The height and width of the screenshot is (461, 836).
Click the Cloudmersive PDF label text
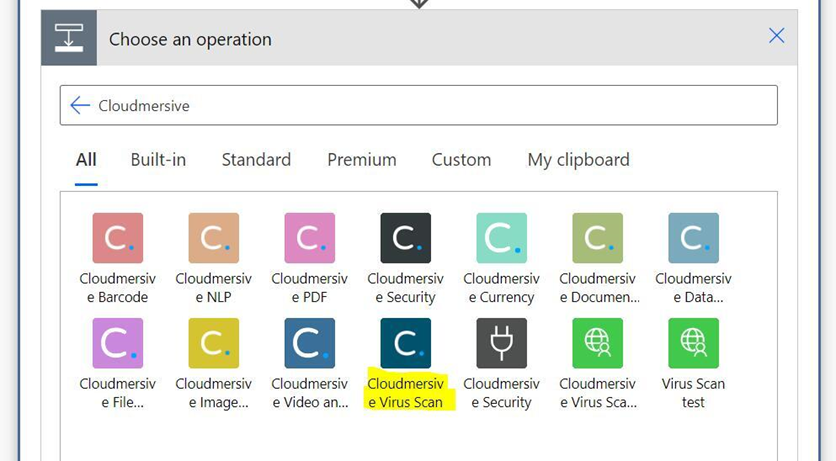click(309, 288)
